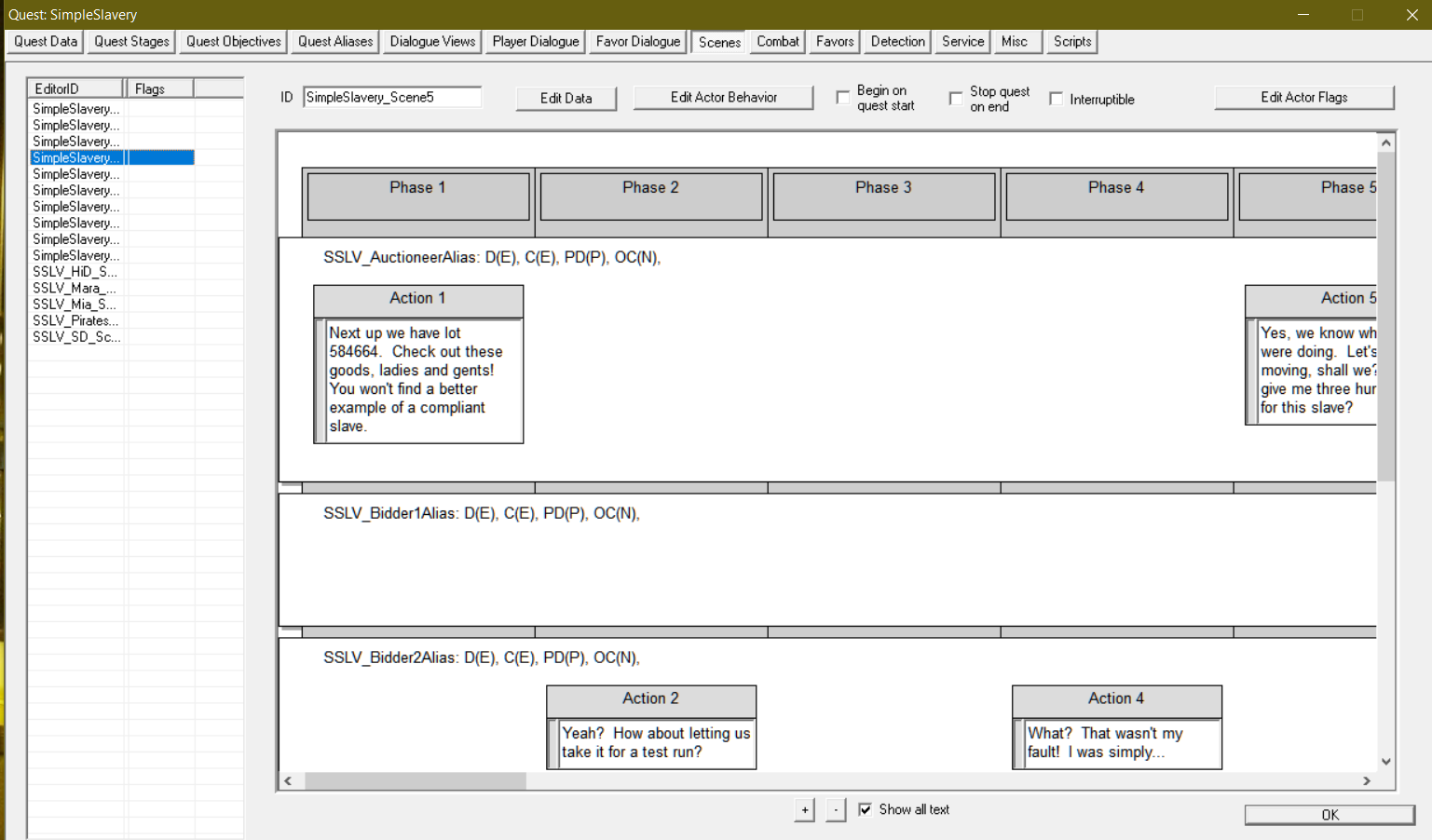
Task: Open the Scripts tab
Action: coord(1072,42)
